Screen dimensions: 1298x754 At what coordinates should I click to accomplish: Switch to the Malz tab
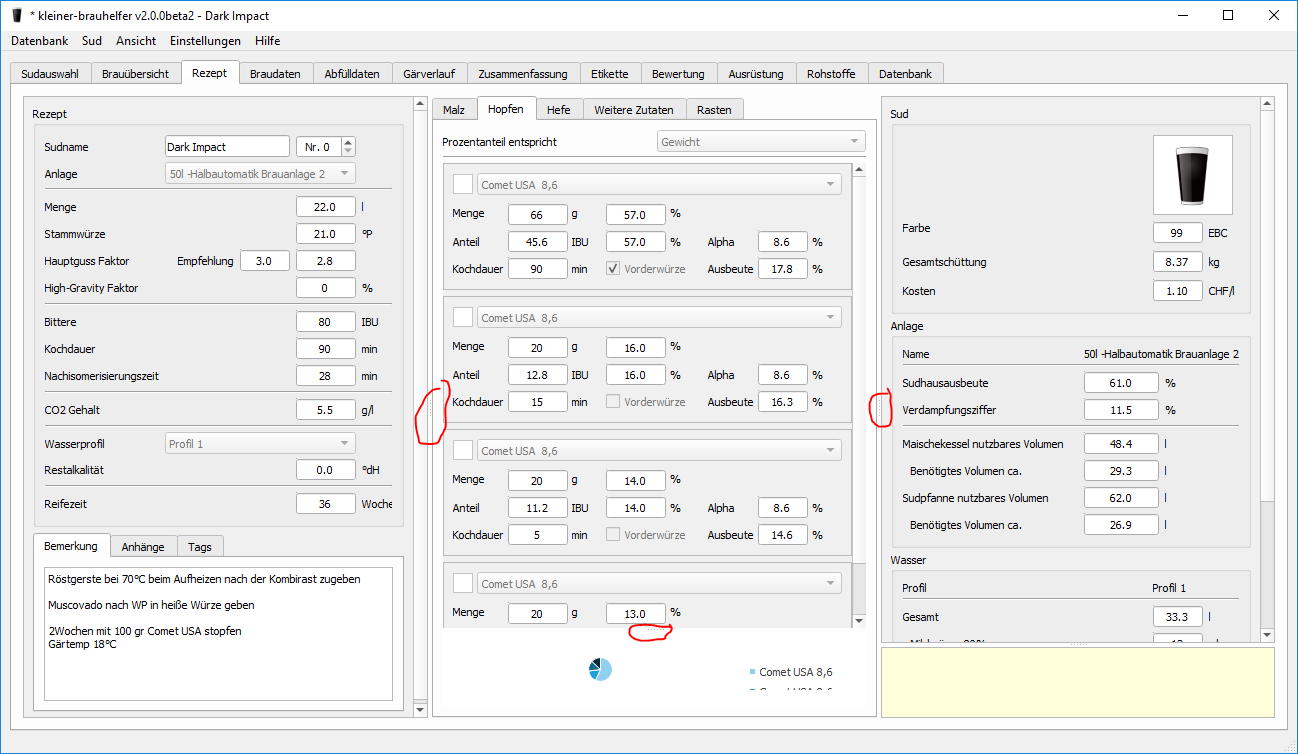(x=454, y=110)
